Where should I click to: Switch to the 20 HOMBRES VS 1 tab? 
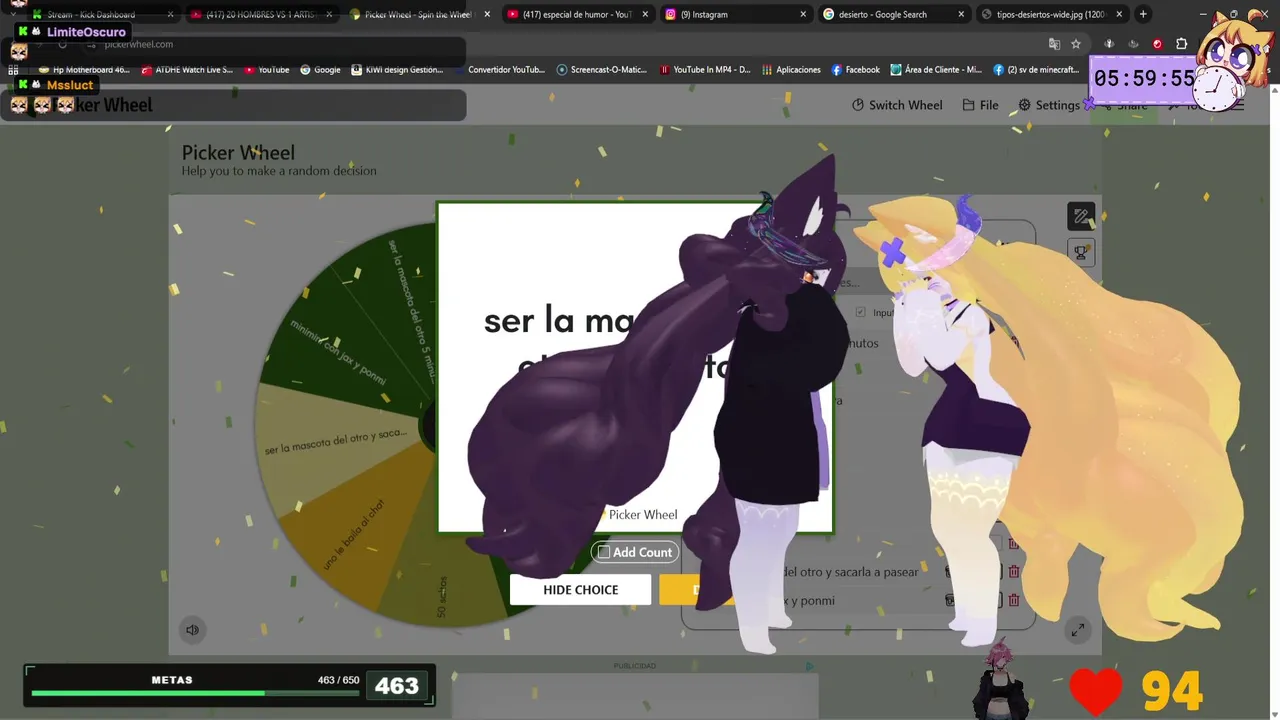(x=260, y=14)
